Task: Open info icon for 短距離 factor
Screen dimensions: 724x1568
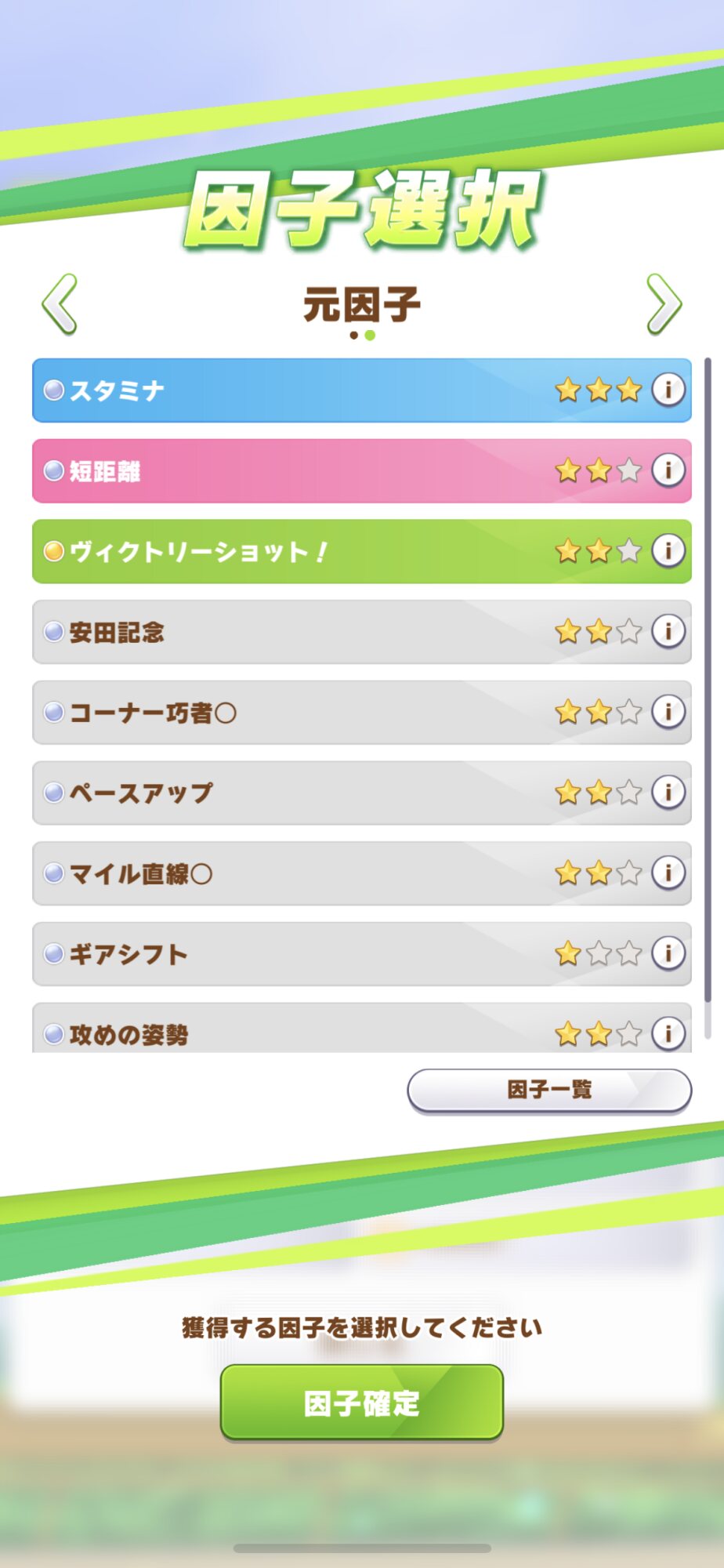Action: click(x=668, y=470)
